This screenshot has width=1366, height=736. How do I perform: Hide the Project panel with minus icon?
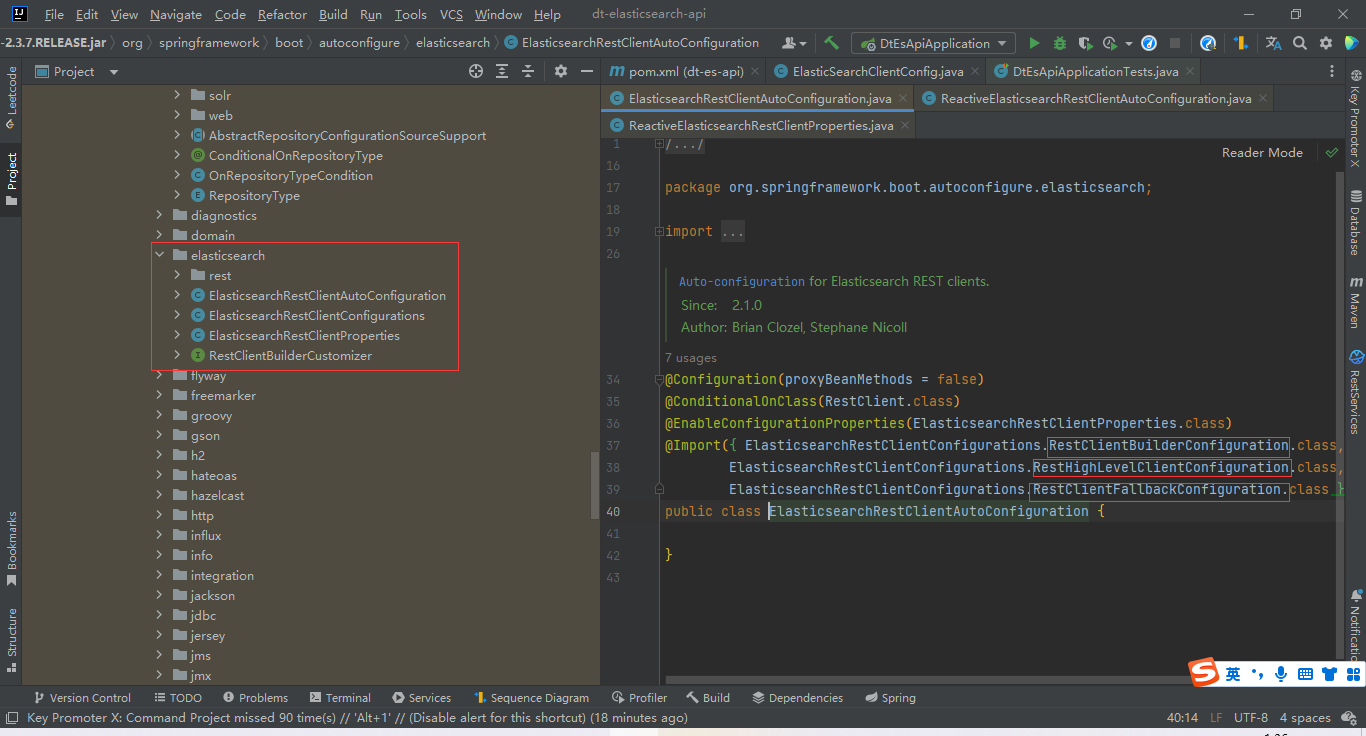(x=587, y=71)
